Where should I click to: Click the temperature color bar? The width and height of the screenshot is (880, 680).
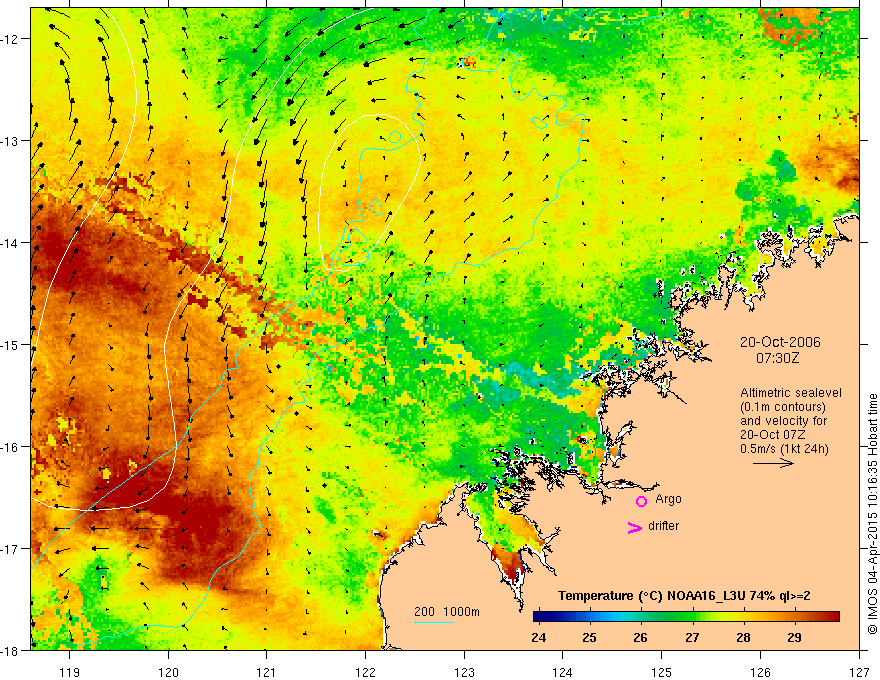coord(686,617)
